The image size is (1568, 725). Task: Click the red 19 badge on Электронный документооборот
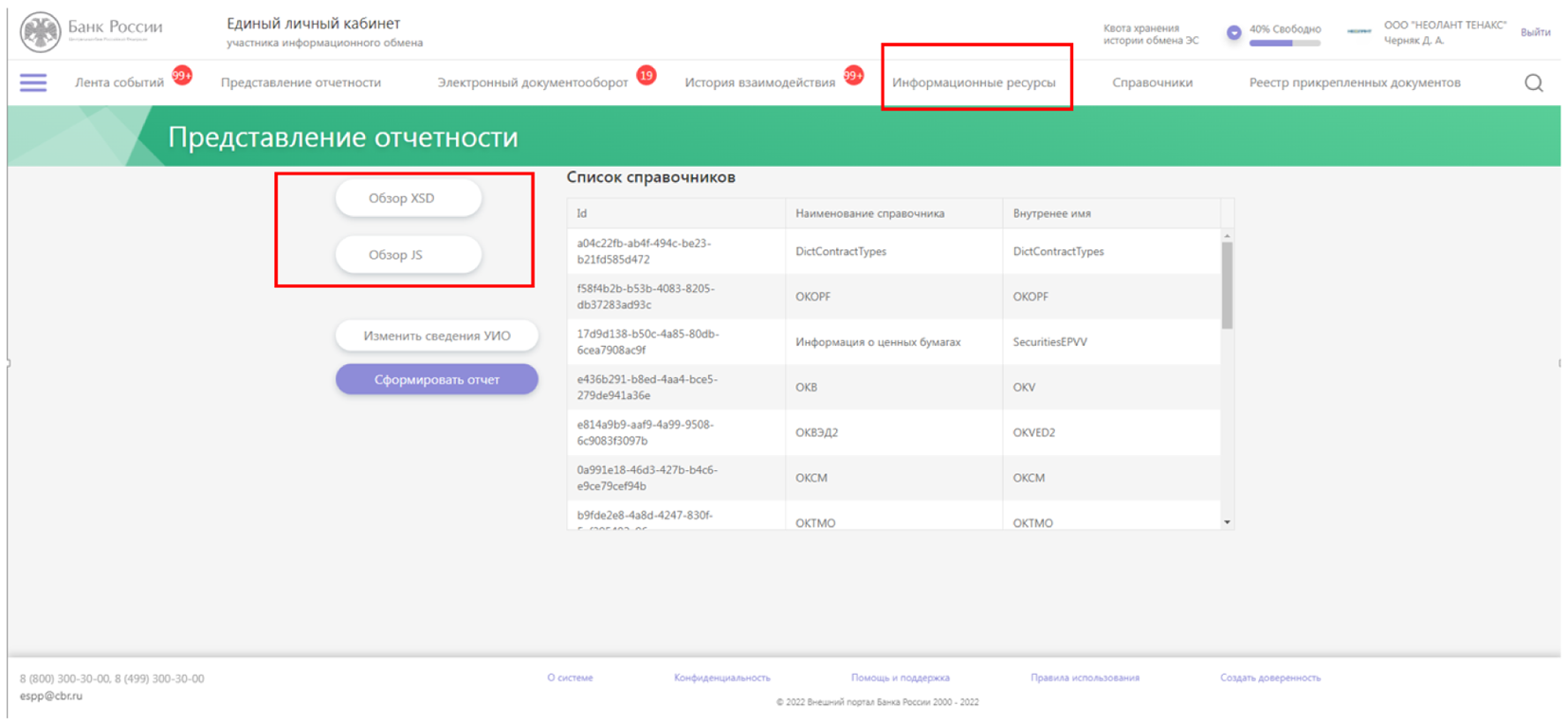(647, 76)
